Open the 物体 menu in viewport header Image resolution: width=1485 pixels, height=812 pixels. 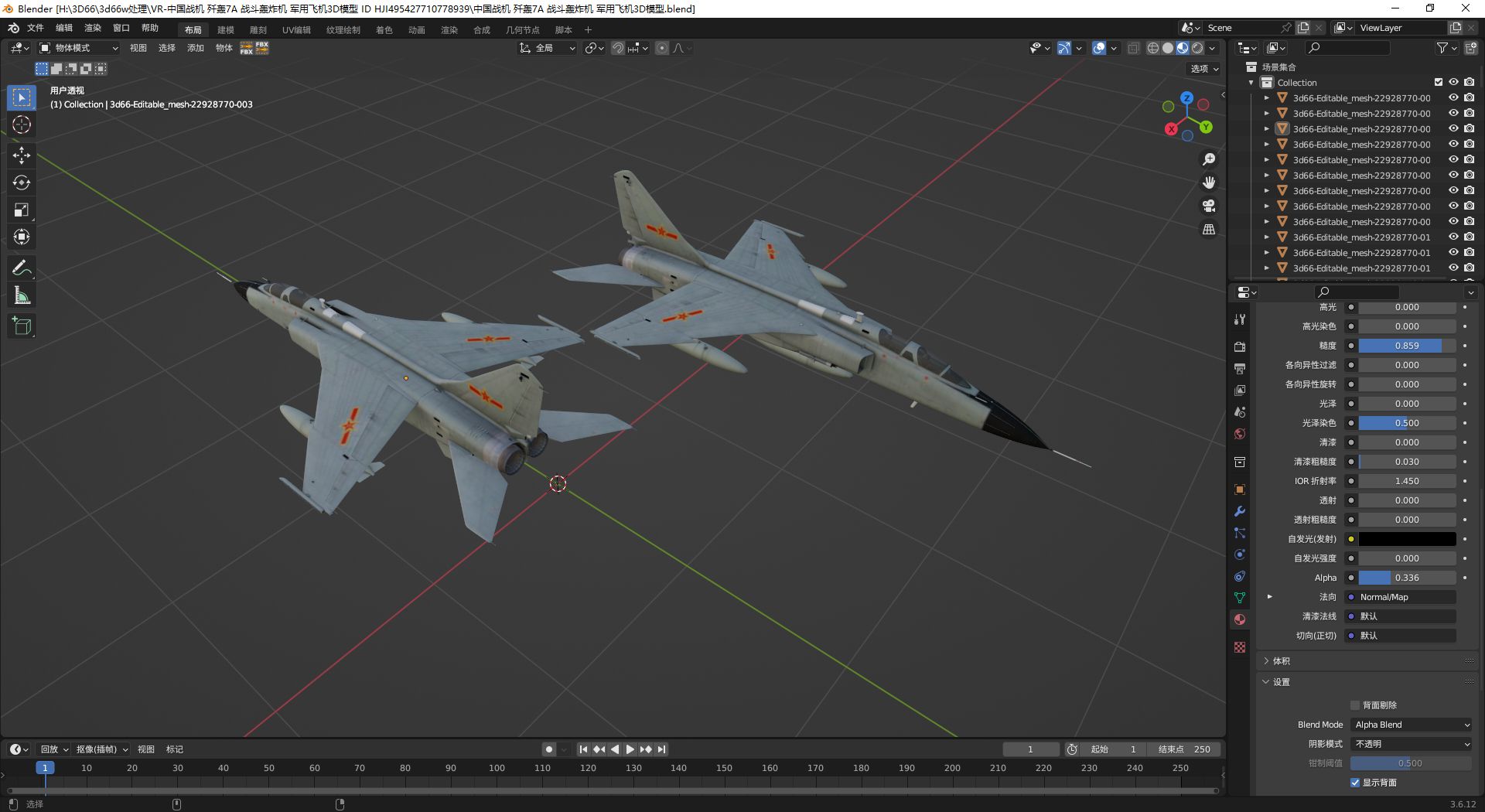coord(224,48)
